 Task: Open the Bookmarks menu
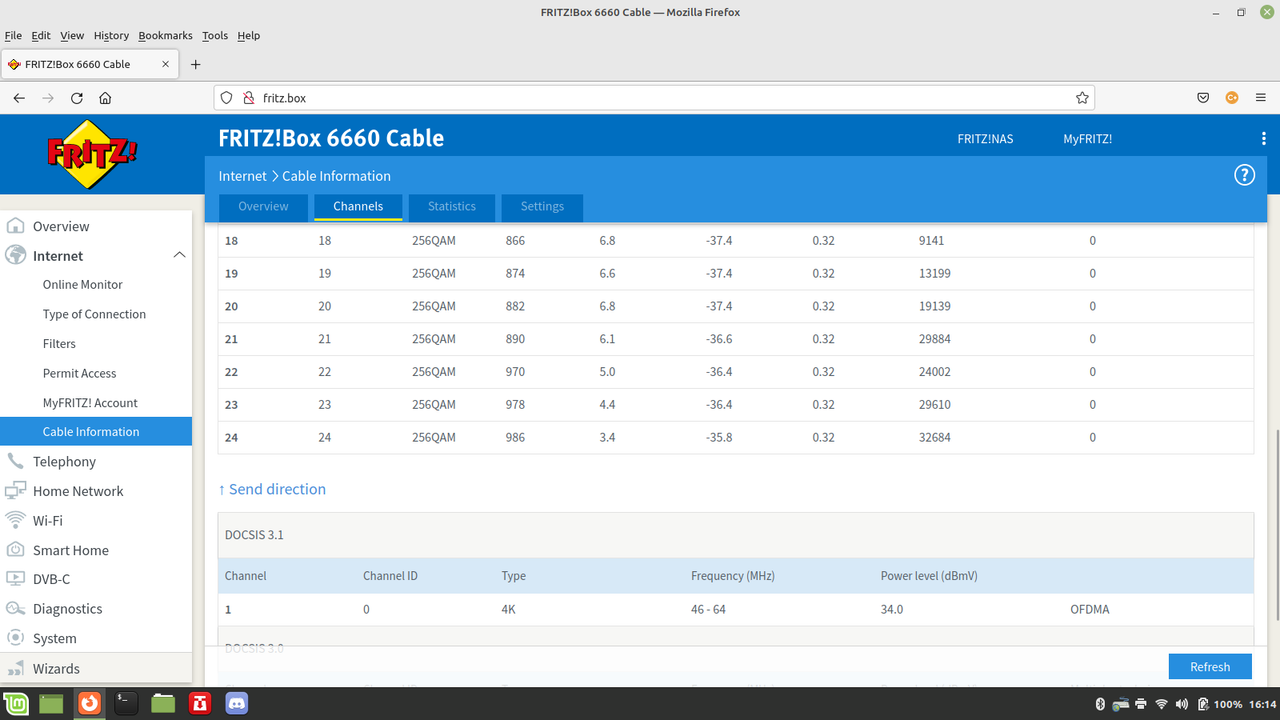(x=164, y=35)
